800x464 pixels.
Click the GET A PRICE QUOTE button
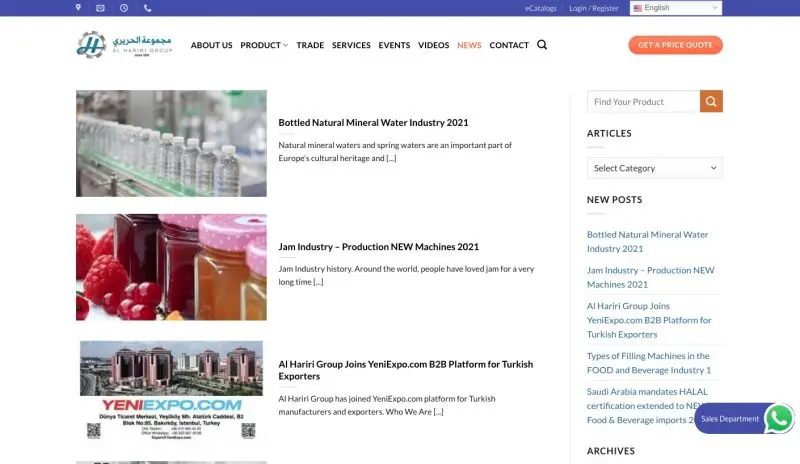click(676, 45)
